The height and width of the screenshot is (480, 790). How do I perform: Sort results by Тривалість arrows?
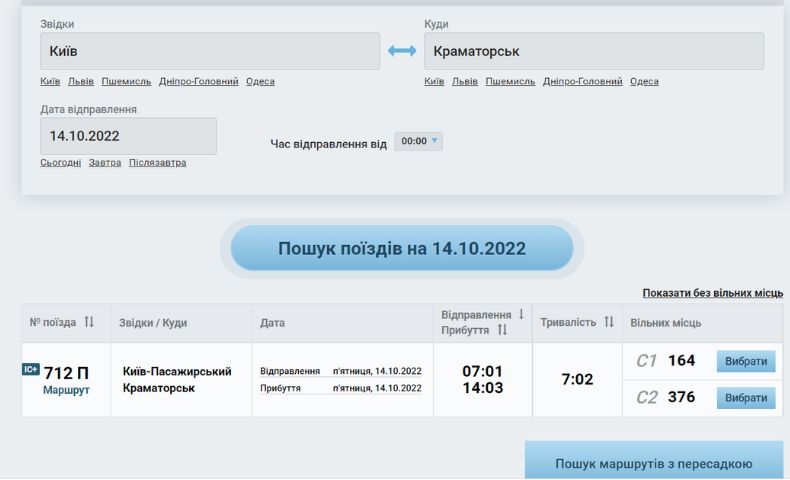coord(609,322)
